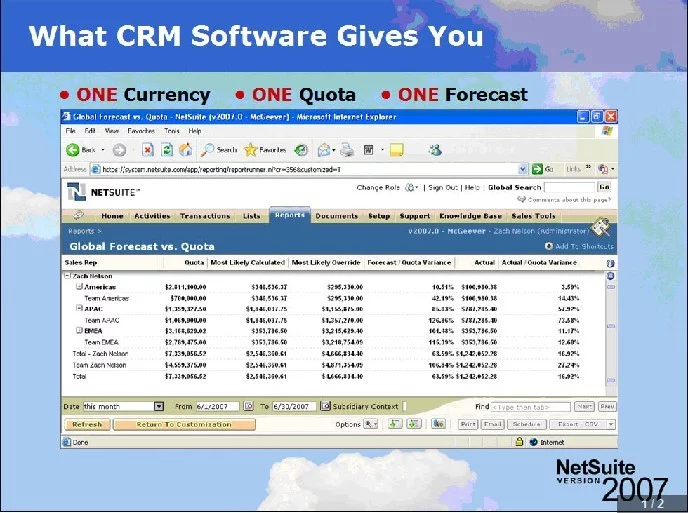Switch to the Sales Tools tab
The image size is (688, 513).
click(x=533, y=216)
